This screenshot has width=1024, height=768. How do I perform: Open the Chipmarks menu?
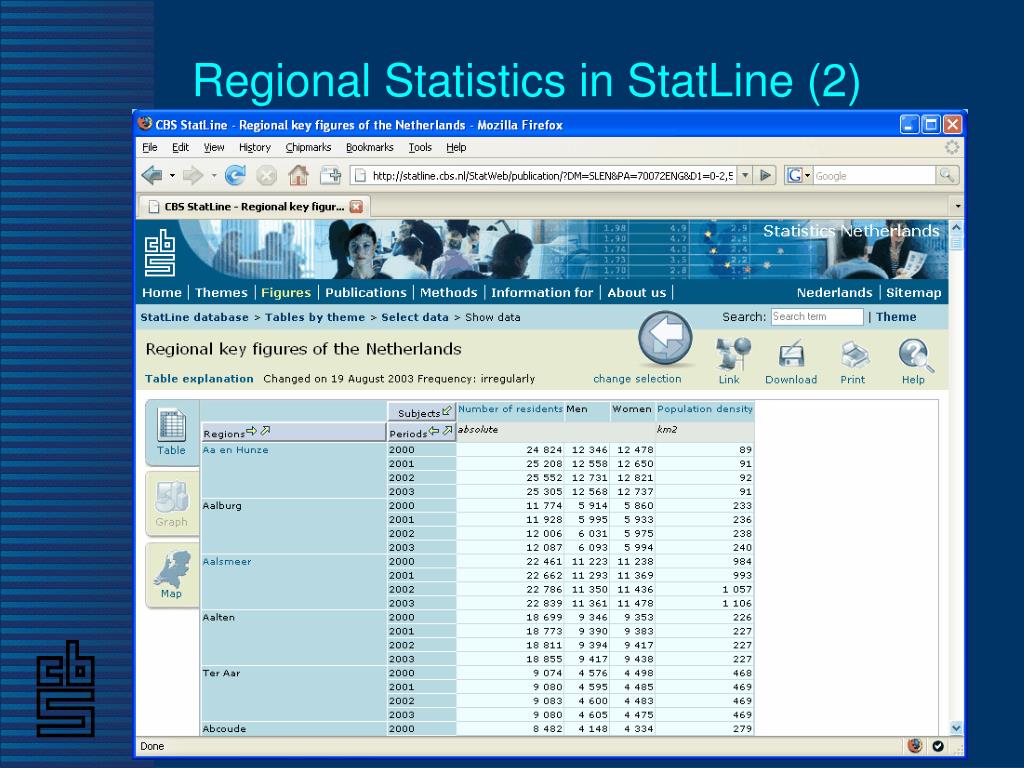click(x=308, y=148)
